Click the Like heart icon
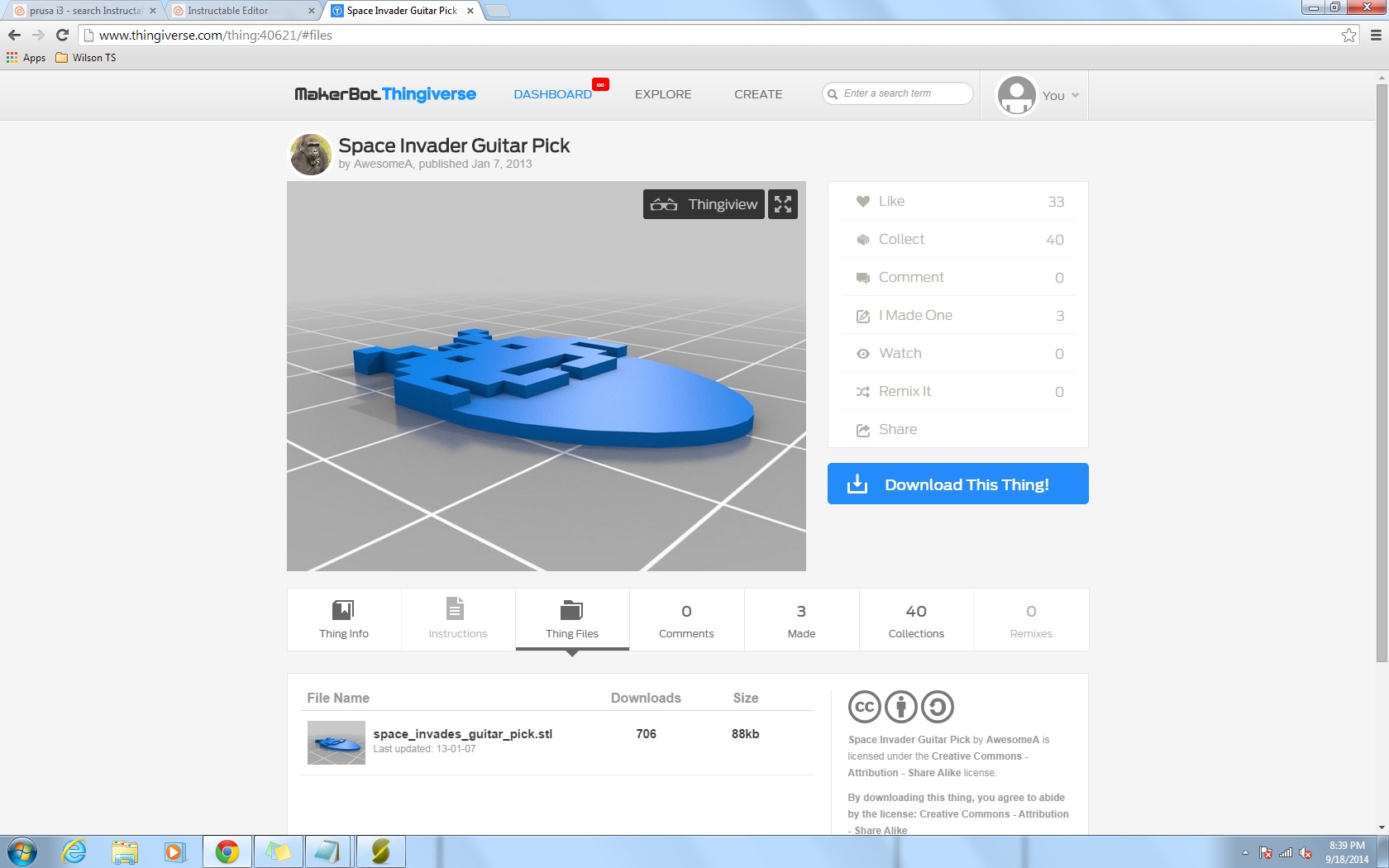Screen dimensions: 1389x868 (x=862, y=202)
